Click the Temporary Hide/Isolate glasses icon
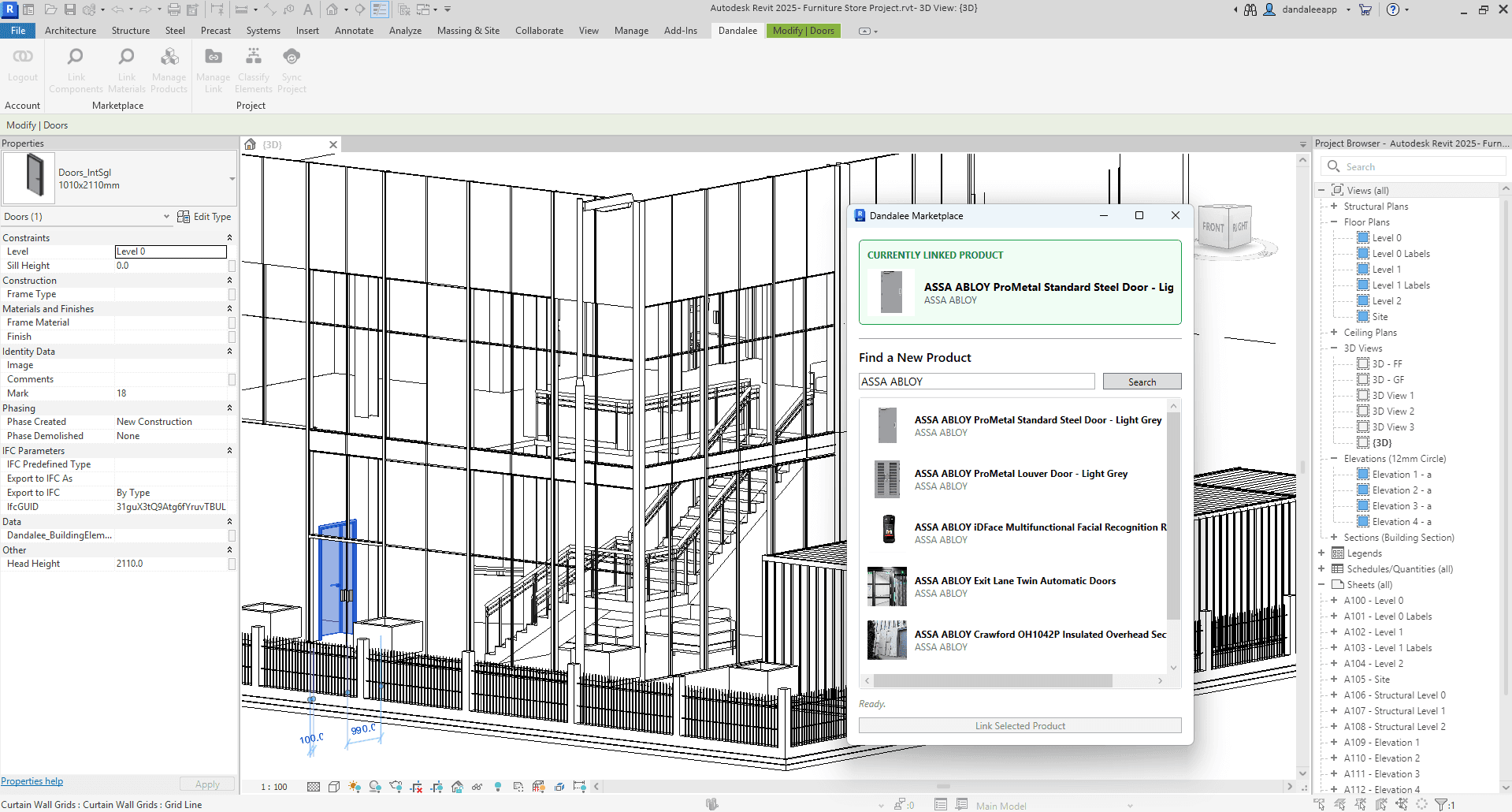 pyautogui.click(x=477, y=787)
